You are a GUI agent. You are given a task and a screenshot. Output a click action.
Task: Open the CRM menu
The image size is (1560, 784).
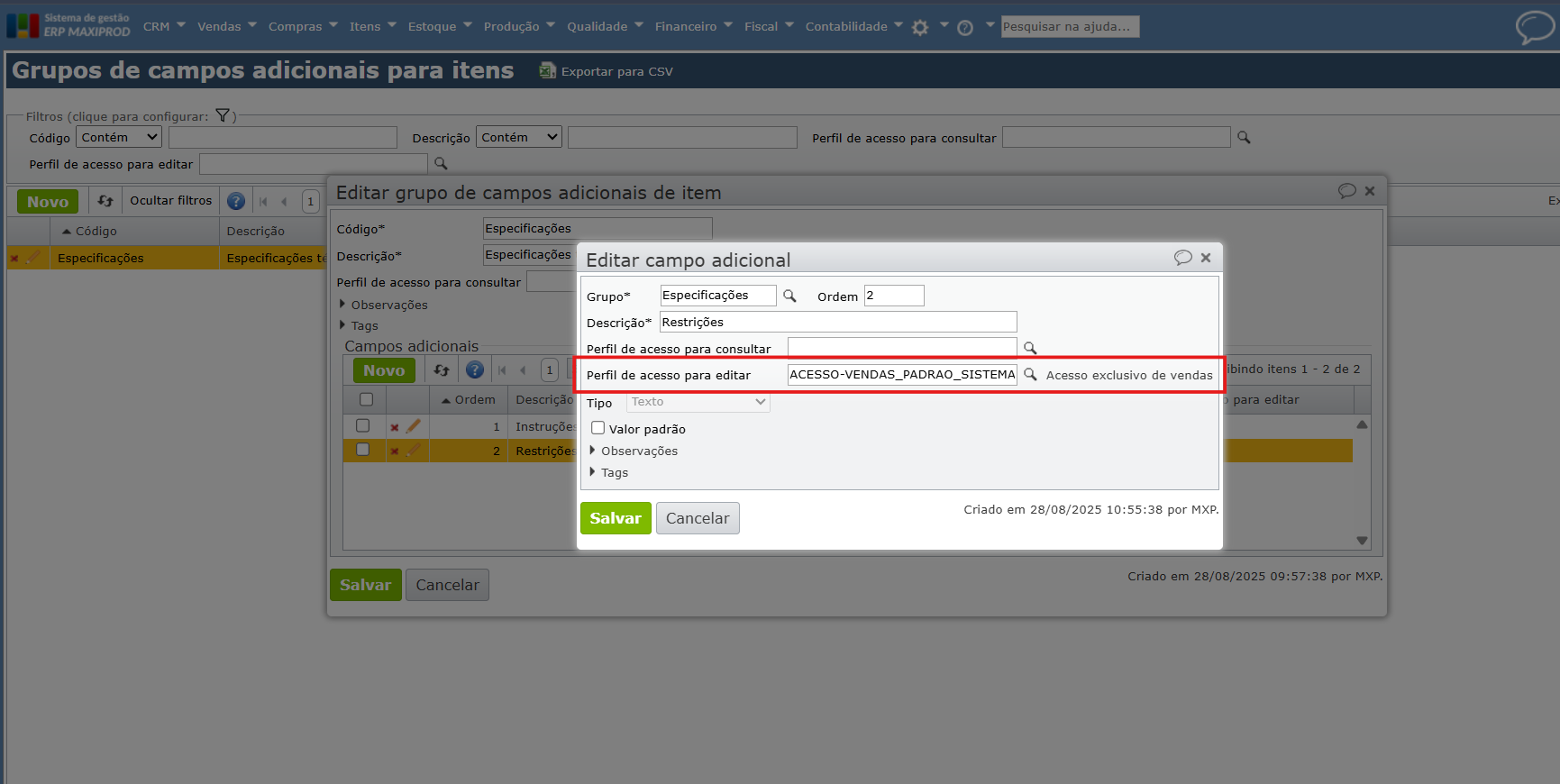pyautogui.click(x=164, y=26)
